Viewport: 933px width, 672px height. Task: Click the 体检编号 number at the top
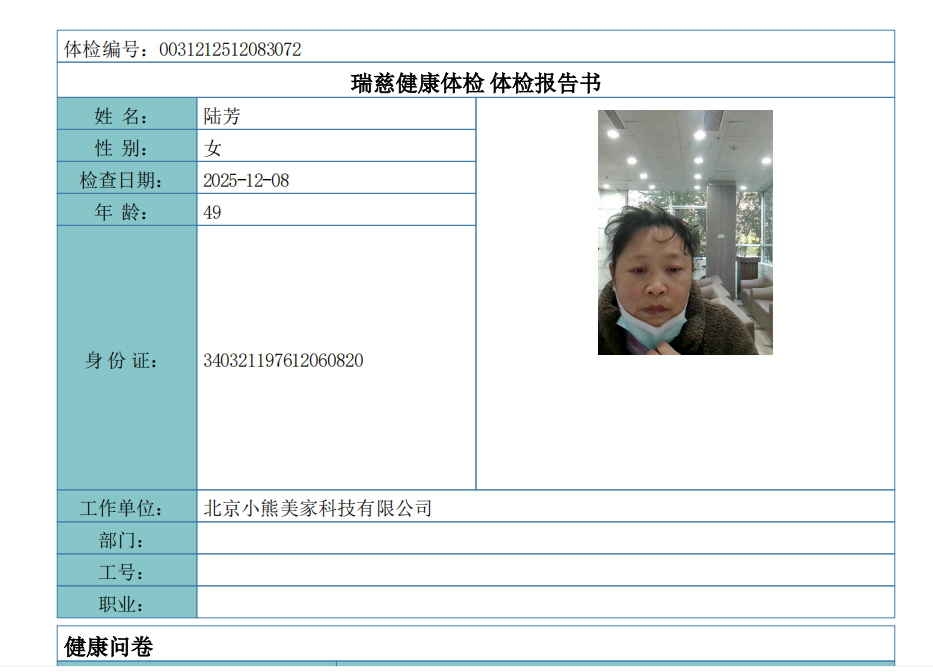[x=230, y=49]
